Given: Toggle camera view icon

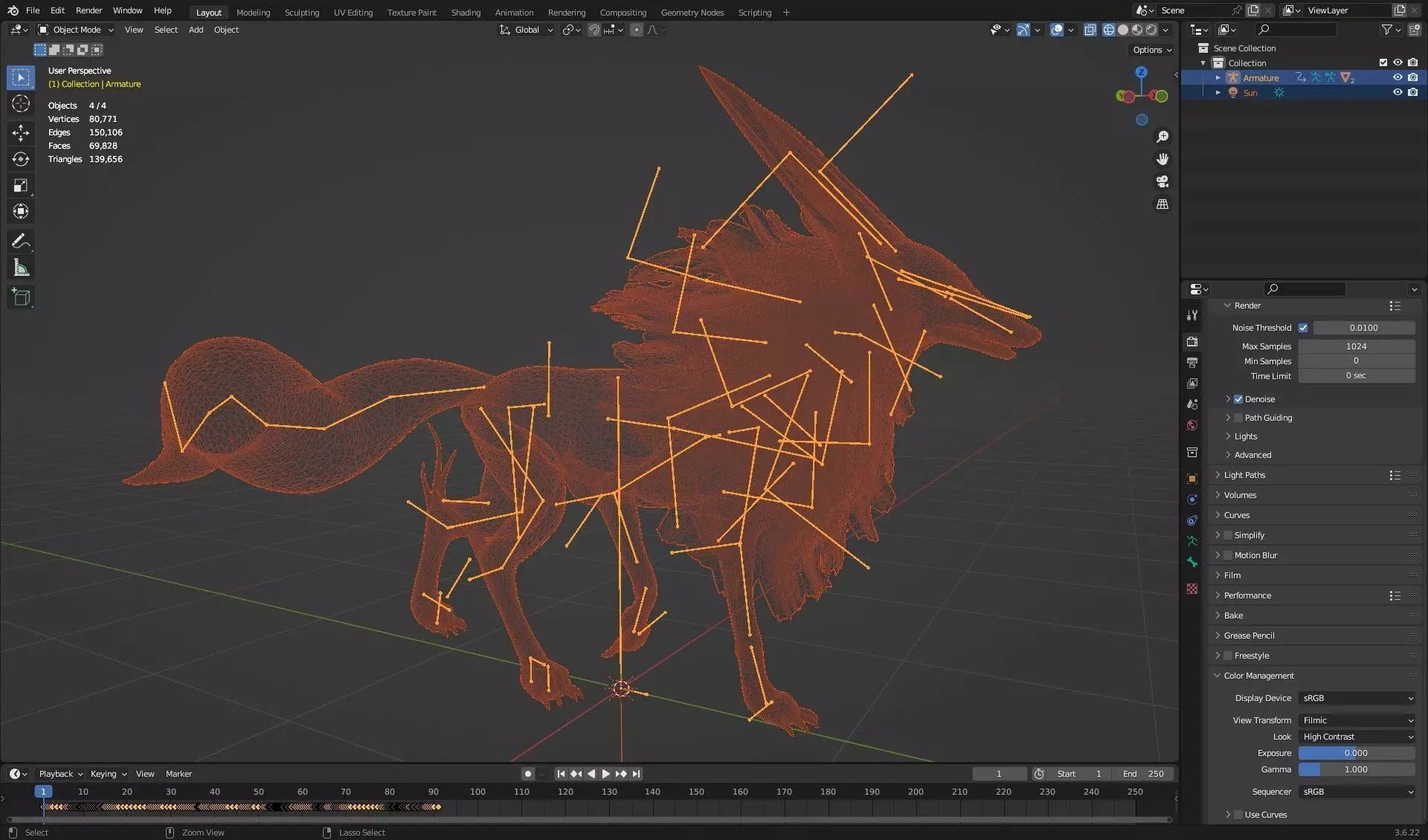Looking at the screenshot, I should [1162, 181].
